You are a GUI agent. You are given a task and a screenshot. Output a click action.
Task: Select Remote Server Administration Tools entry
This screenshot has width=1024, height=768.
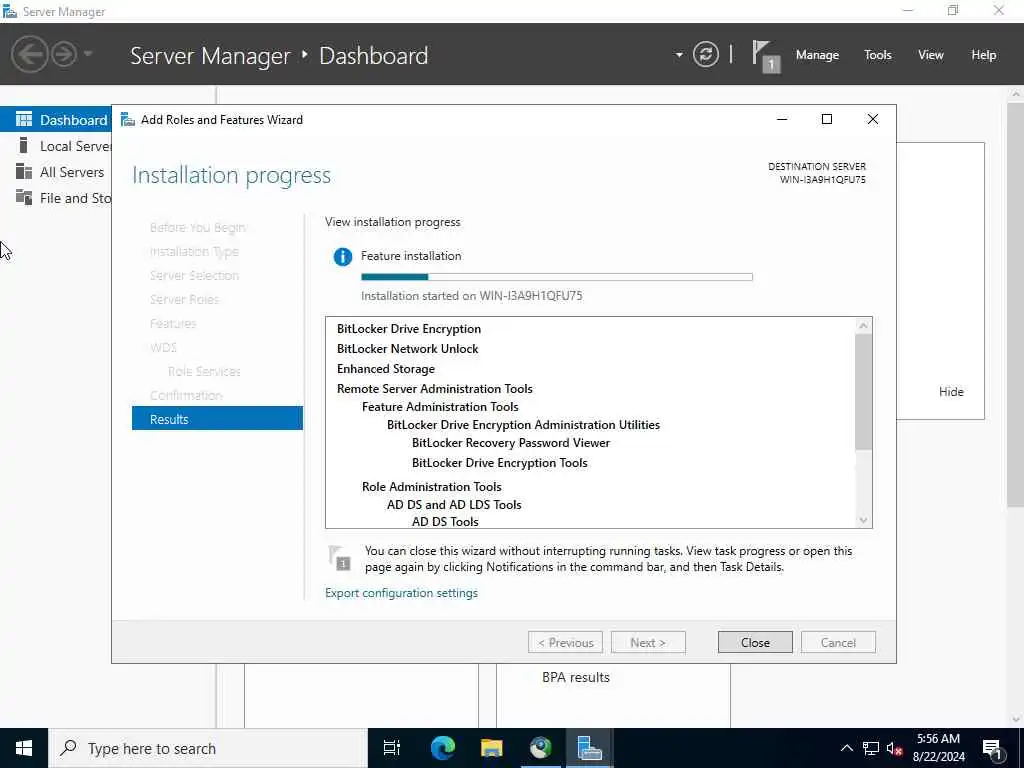[x=435, y=389]
